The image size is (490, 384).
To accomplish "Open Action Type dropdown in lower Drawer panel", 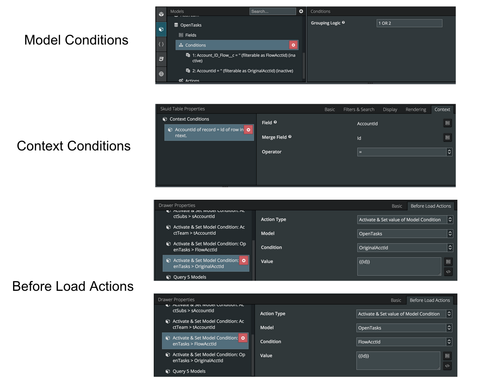I will coord(404,314).
